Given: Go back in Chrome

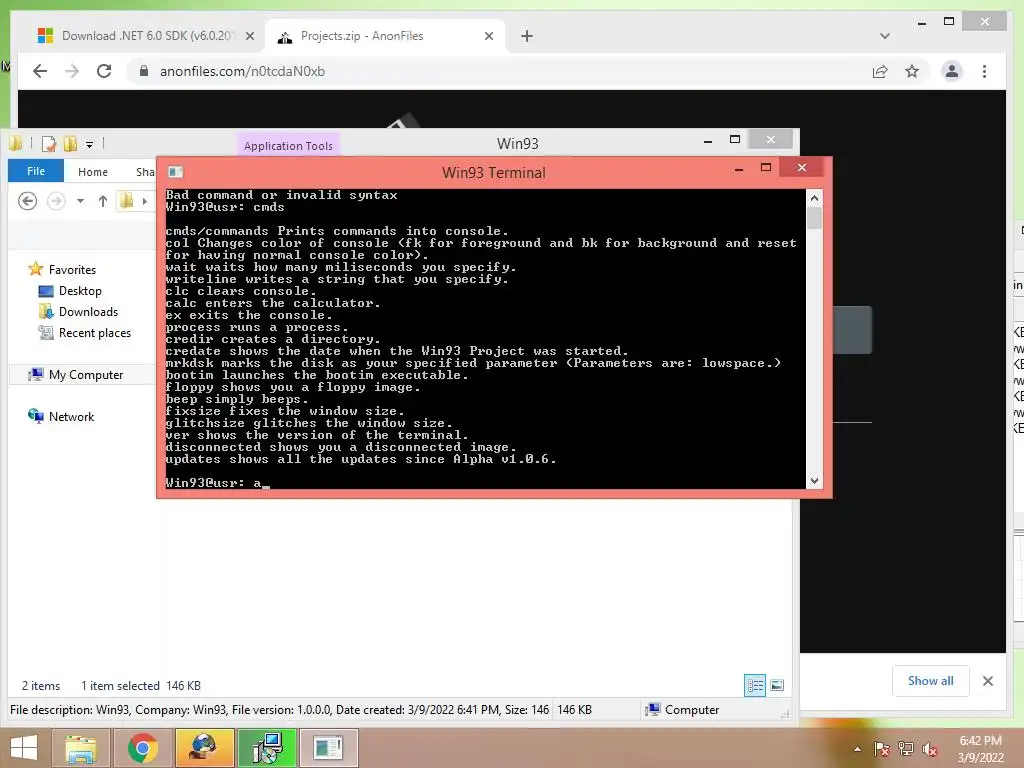Looking at the screenshot, I should coord(40,71).
